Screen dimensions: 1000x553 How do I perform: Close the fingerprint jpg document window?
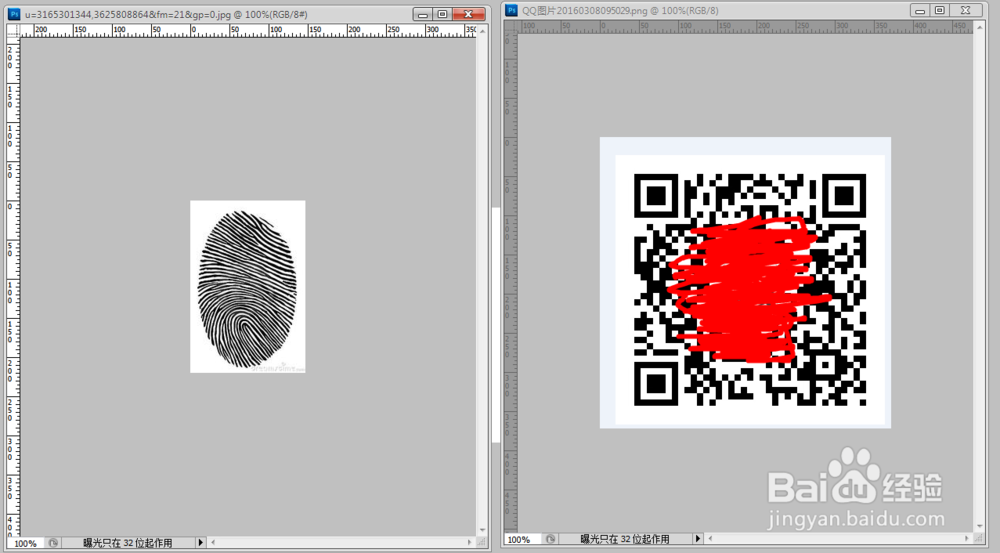[x=469, y=14]
